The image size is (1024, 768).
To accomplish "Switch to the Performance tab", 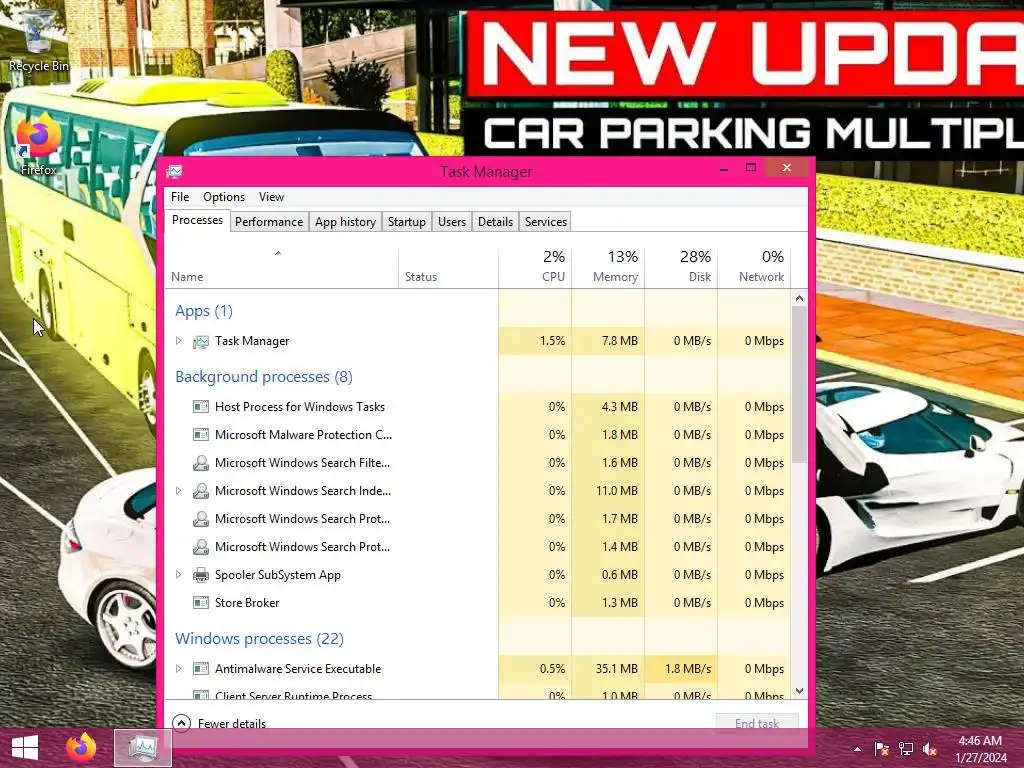I will [269, 222].
